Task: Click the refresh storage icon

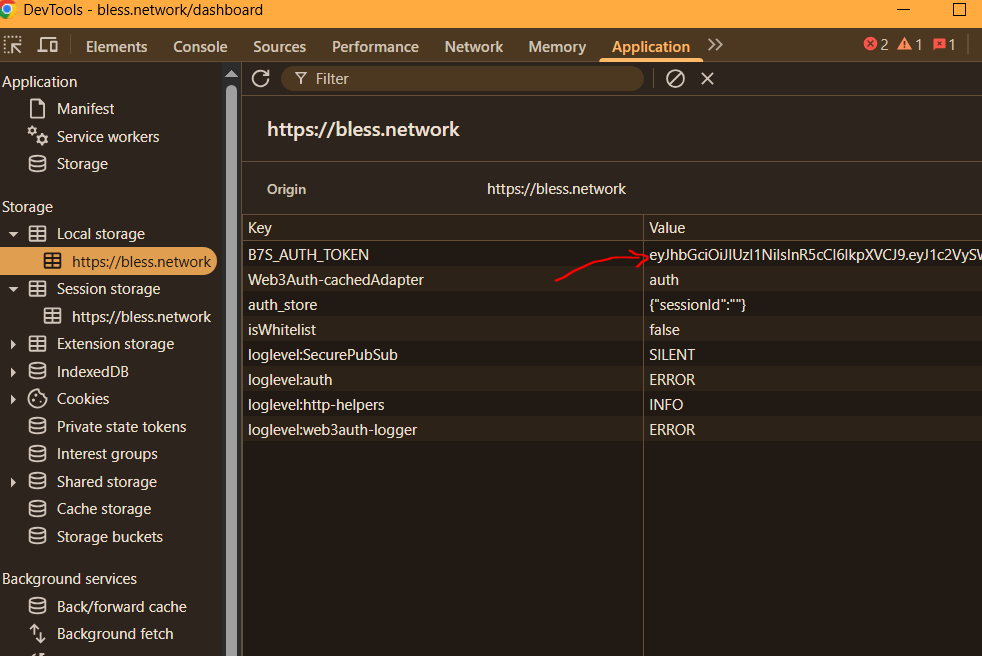Action: tap(261, 78)
